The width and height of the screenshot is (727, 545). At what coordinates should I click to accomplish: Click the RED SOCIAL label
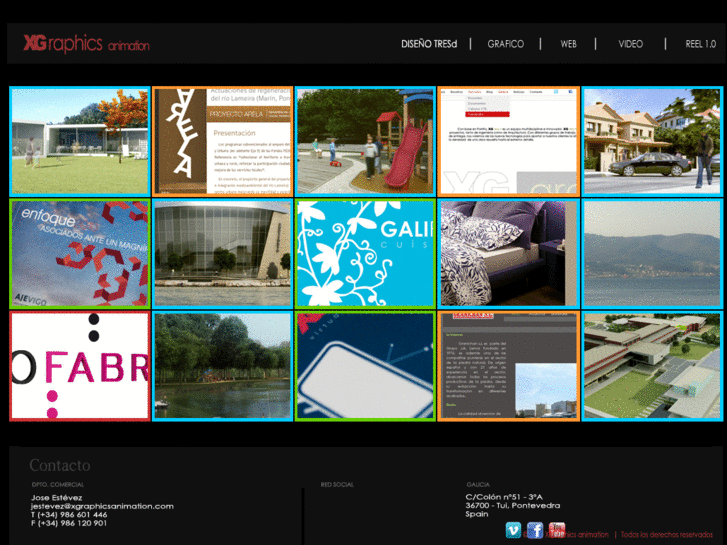click(337, 485)
